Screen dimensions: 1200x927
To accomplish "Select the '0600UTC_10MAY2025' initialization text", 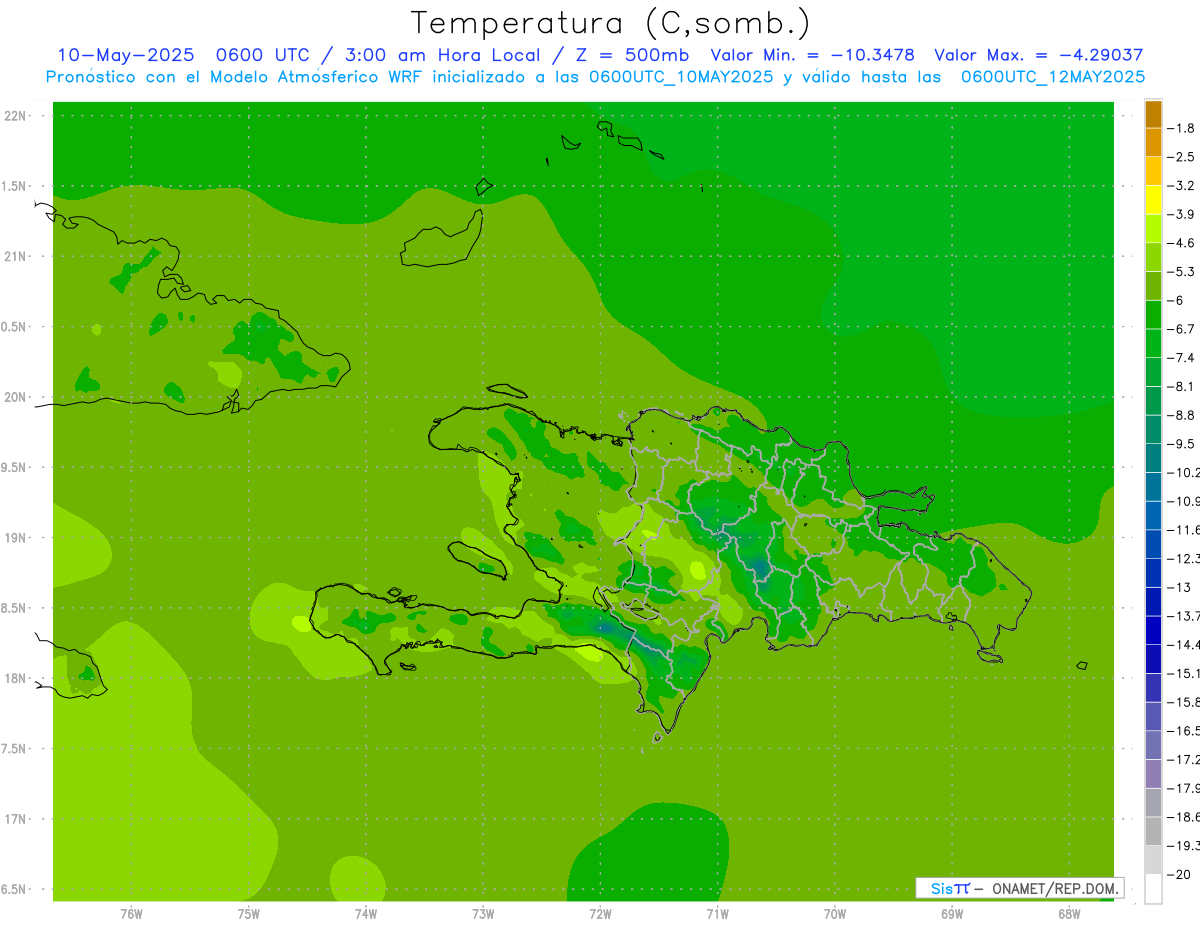I will click(x=681, y=77).
